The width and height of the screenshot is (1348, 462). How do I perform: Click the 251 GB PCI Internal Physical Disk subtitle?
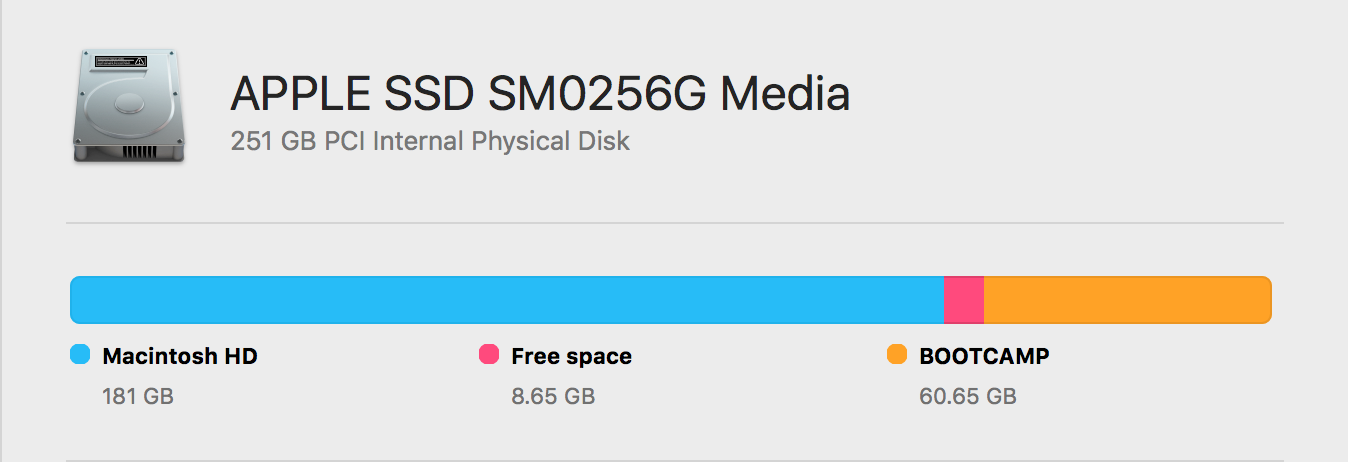430,141
